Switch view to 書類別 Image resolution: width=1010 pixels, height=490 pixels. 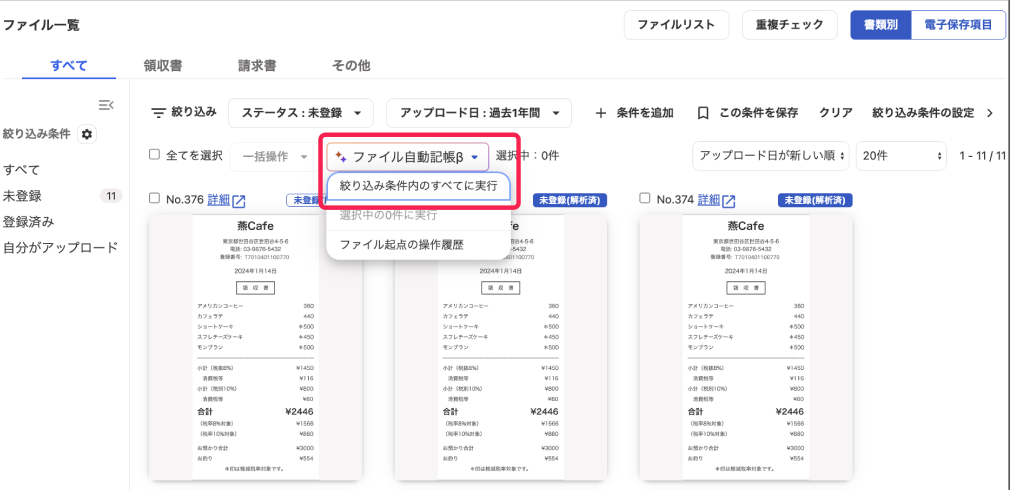click(x=881, y=25)
